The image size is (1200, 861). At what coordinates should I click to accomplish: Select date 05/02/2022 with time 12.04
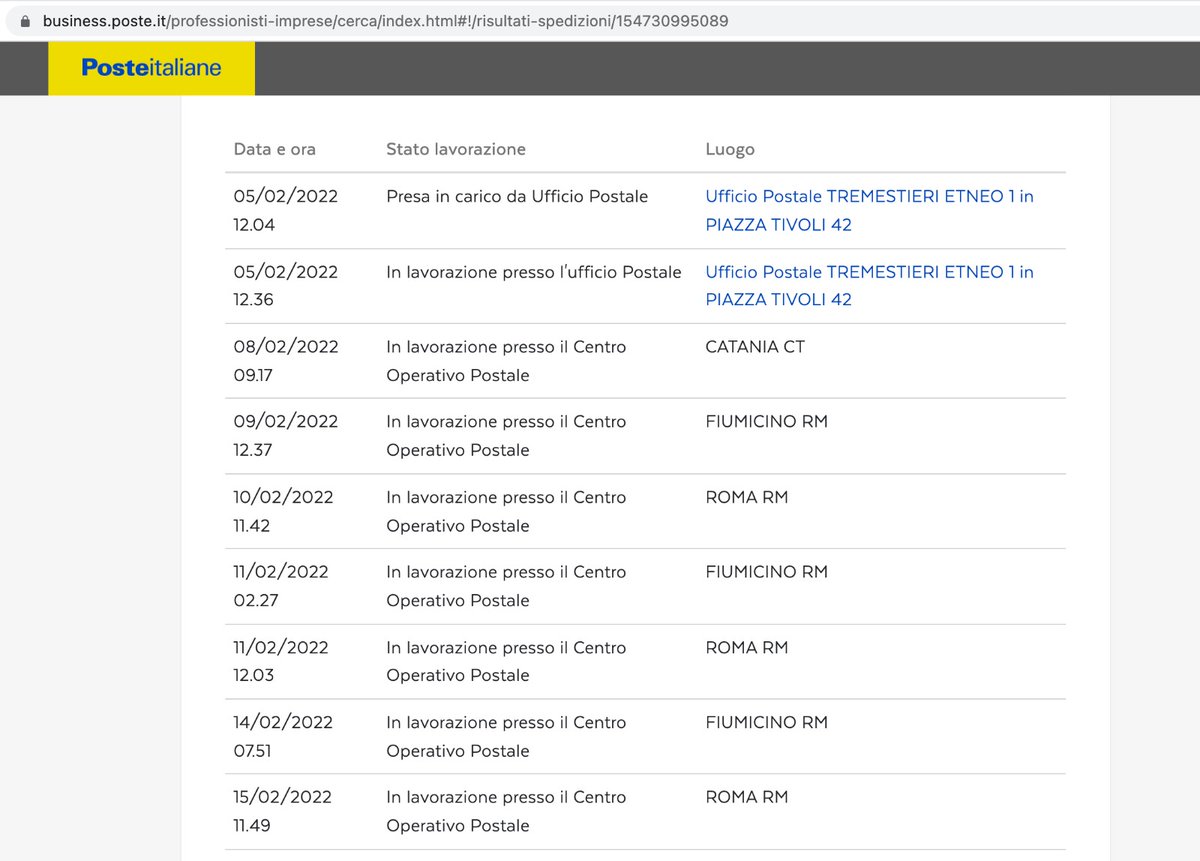coord(286,210)
